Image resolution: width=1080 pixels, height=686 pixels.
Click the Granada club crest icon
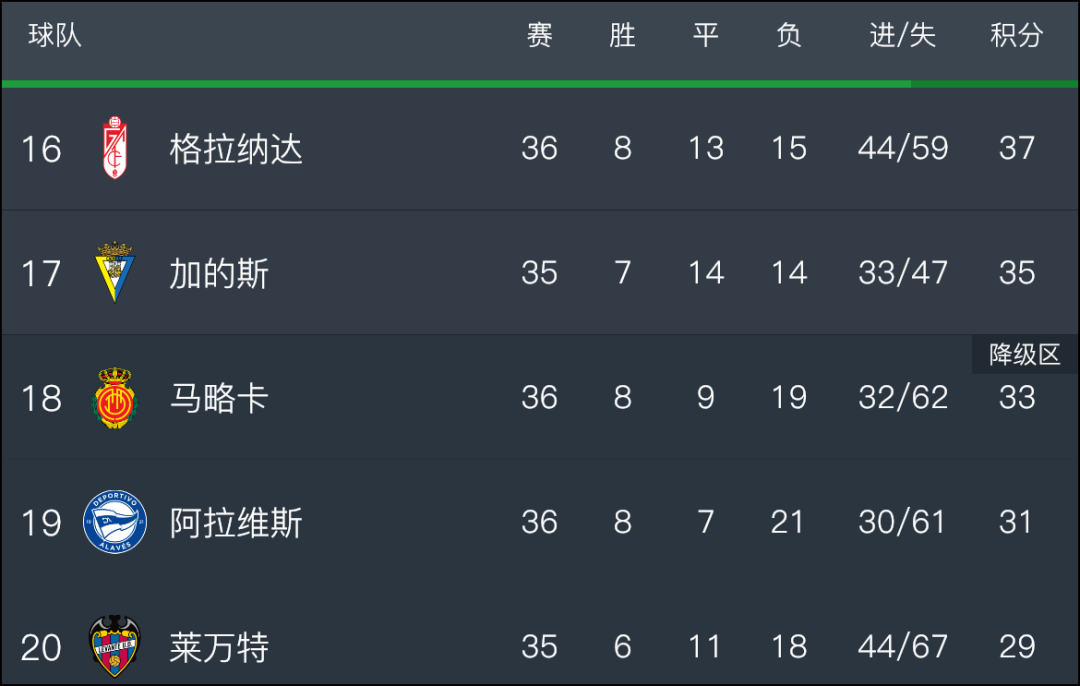click(114, 148)
